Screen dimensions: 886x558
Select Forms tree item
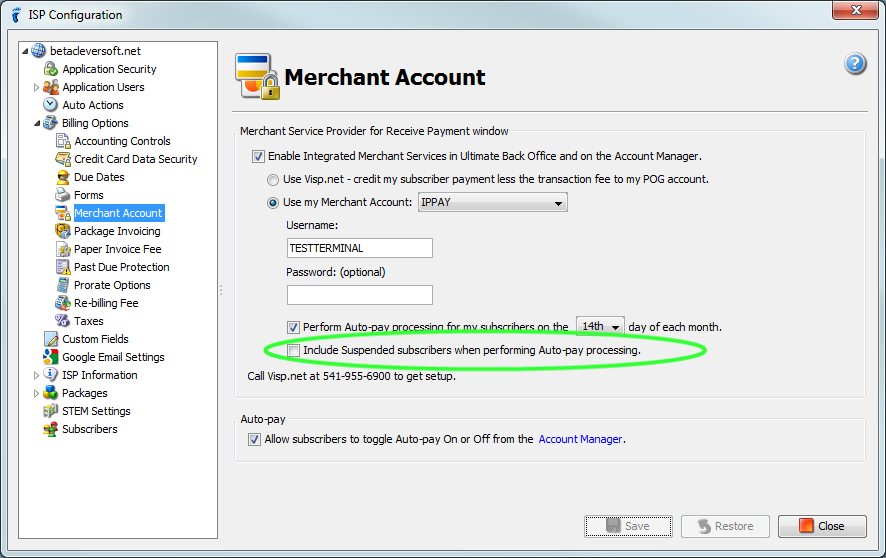(89, 195)
